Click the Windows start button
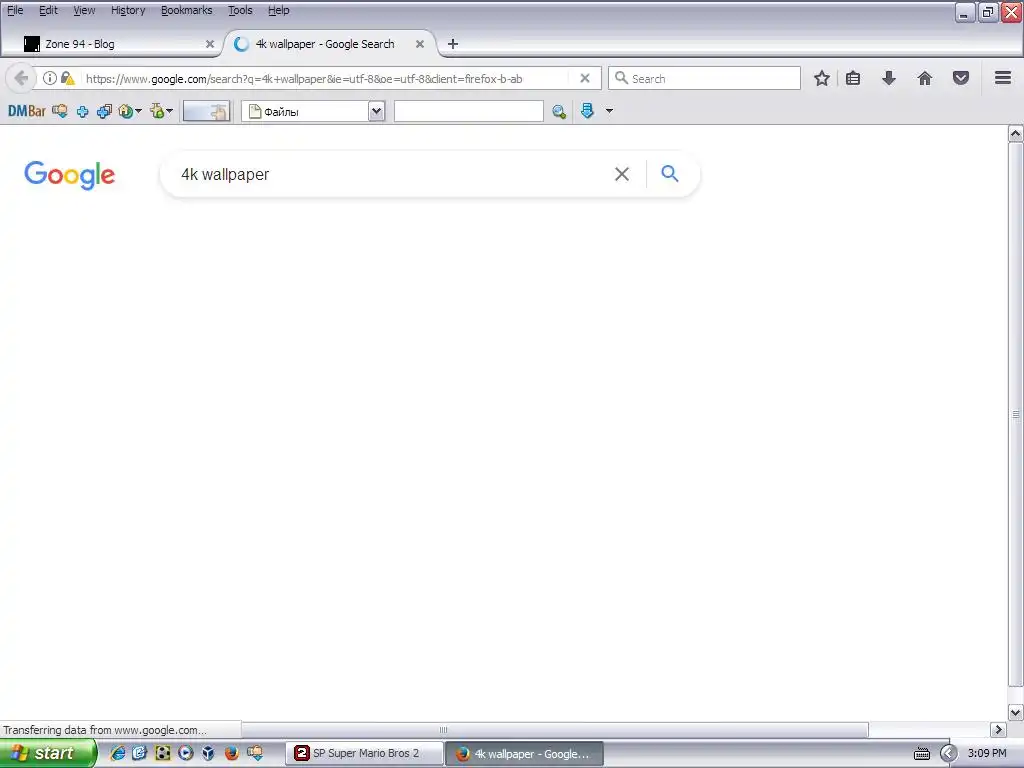Image resolution: width=1024 pixels, height=768 pixels. click(x=48, y=753)
